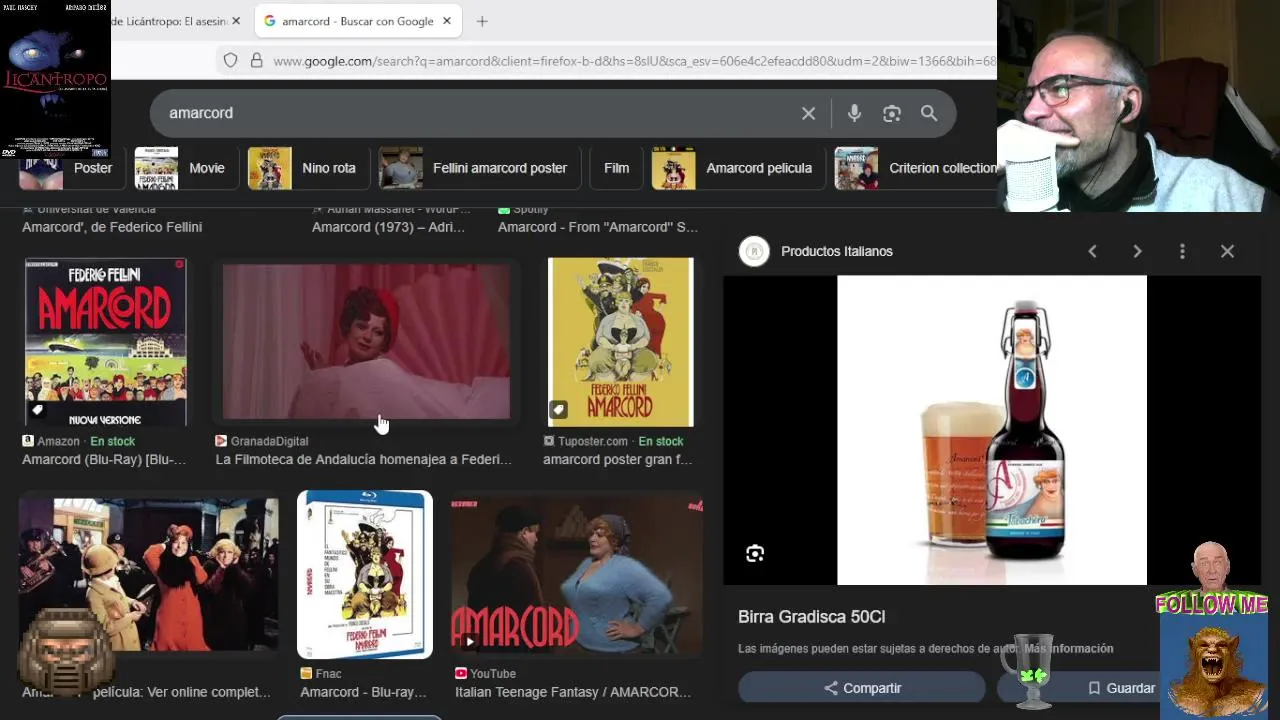Click 'amarcord poster gran f...' result title
1280x720 pixels.
617,460
